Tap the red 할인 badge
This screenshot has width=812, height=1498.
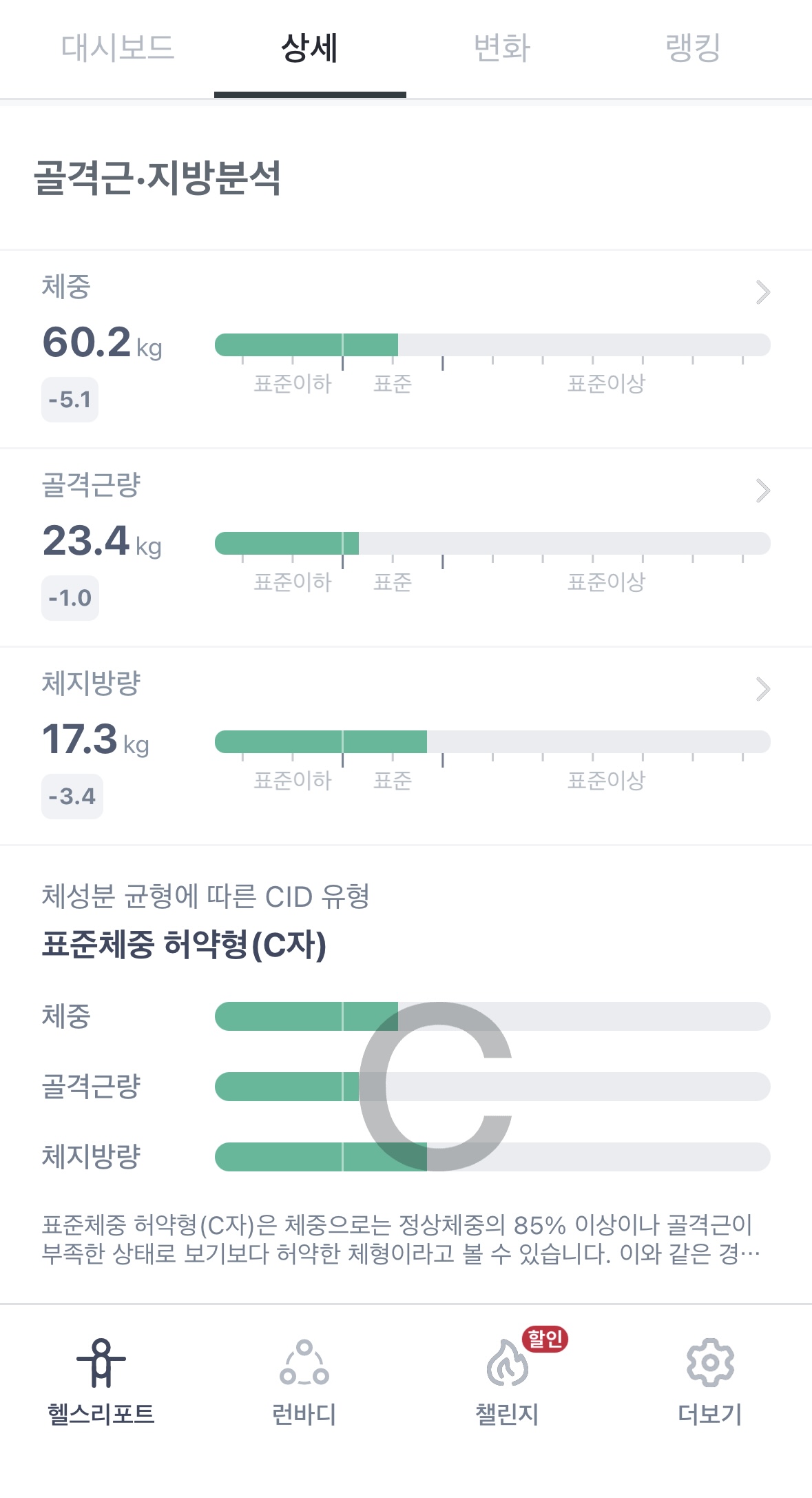tap(545, 1339)
